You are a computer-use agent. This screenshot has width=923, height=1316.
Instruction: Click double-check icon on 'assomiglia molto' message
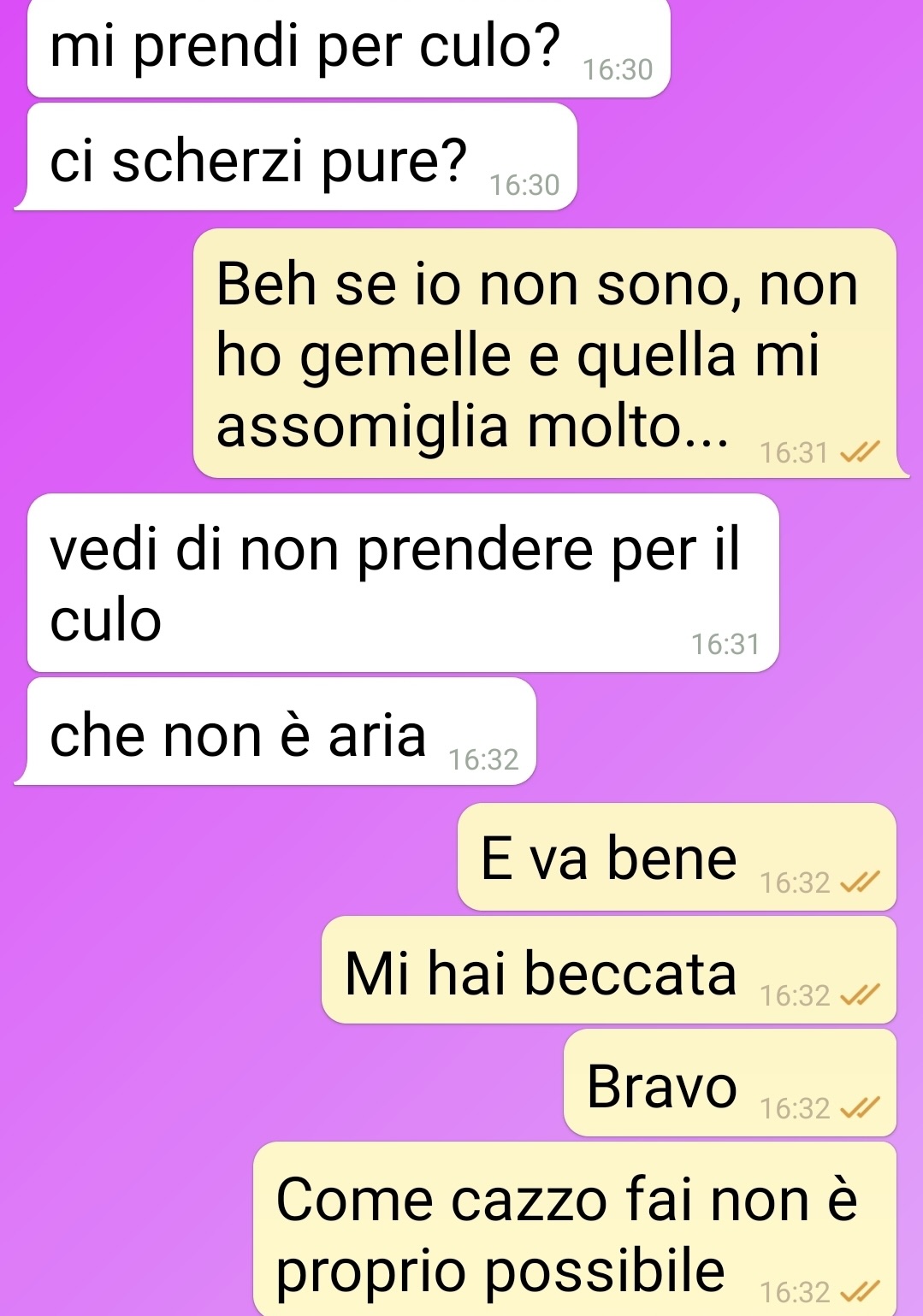tap(860, 452)
